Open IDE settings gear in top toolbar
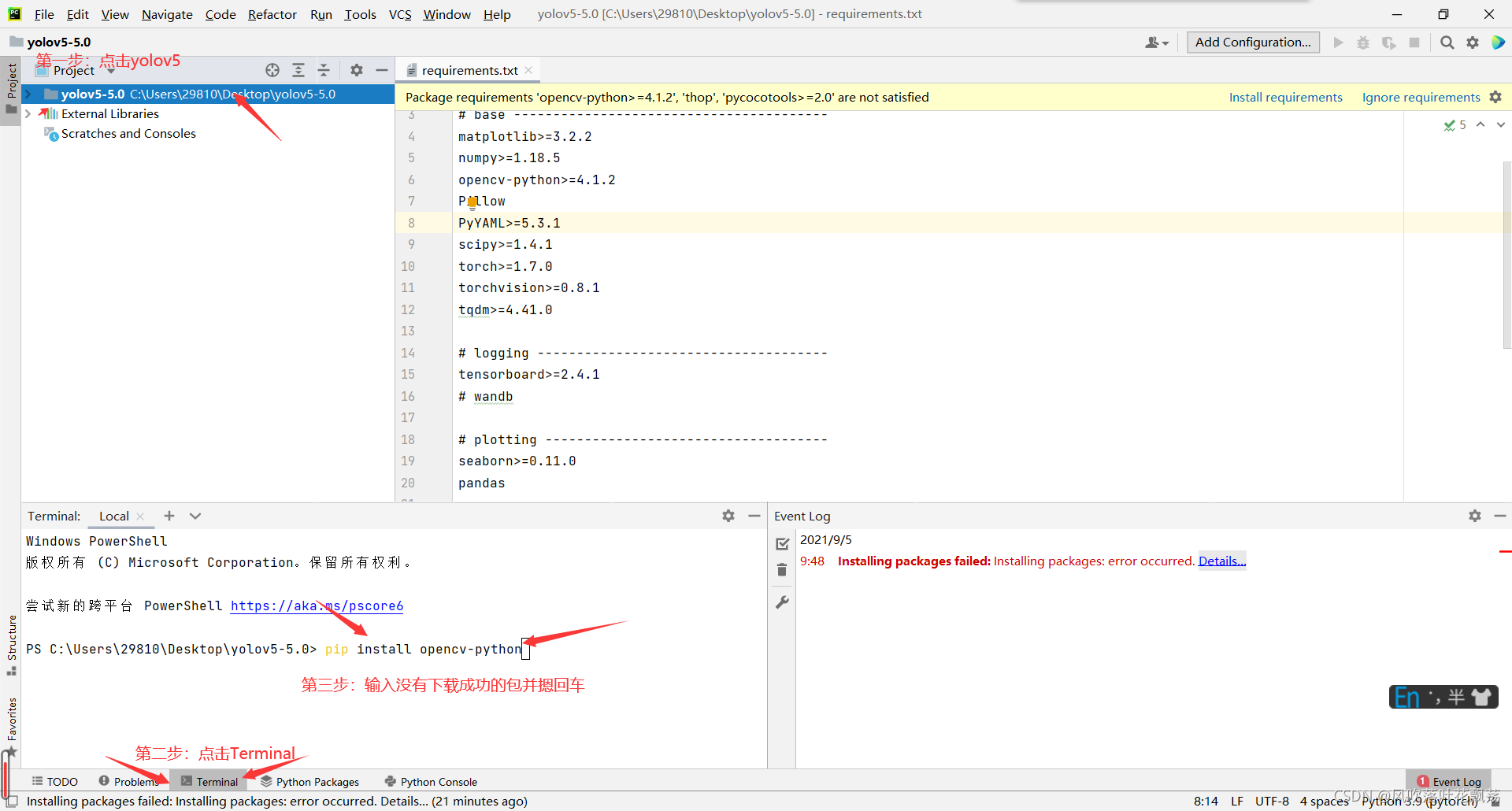This screenshot has height=811, width=1512. coord(1473,43)
